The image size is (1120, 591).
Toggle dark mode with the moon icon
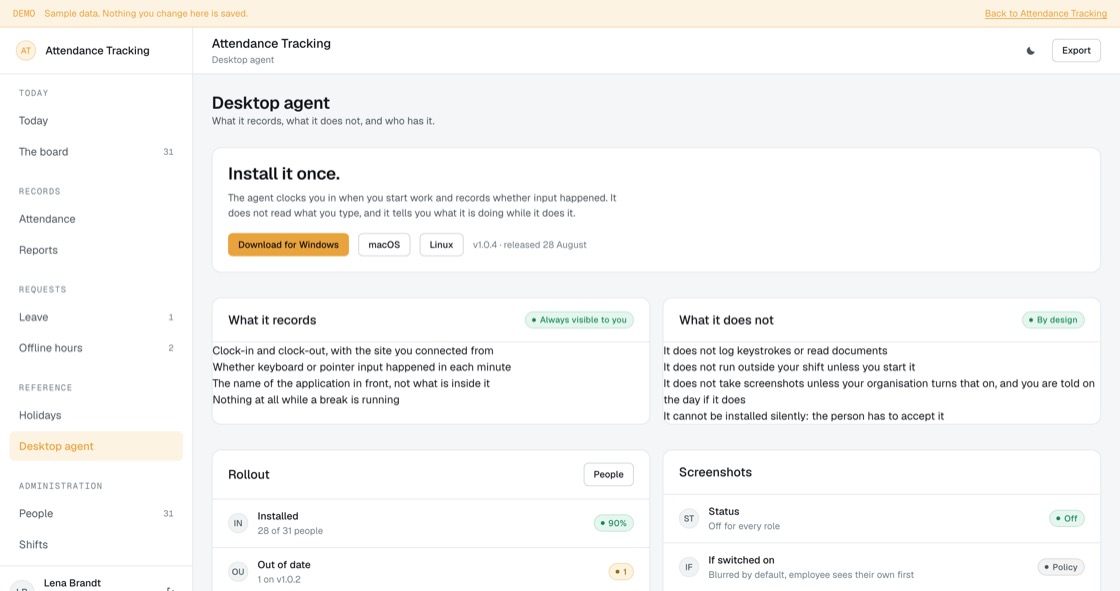click(1031, 51)
